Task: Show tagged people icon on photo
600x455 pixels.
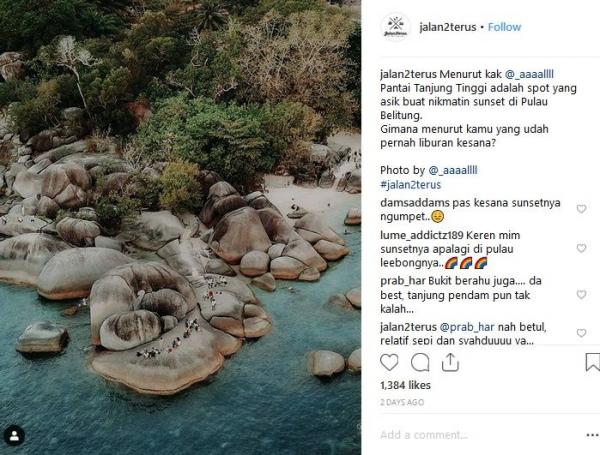Action: tap(14, 437)
